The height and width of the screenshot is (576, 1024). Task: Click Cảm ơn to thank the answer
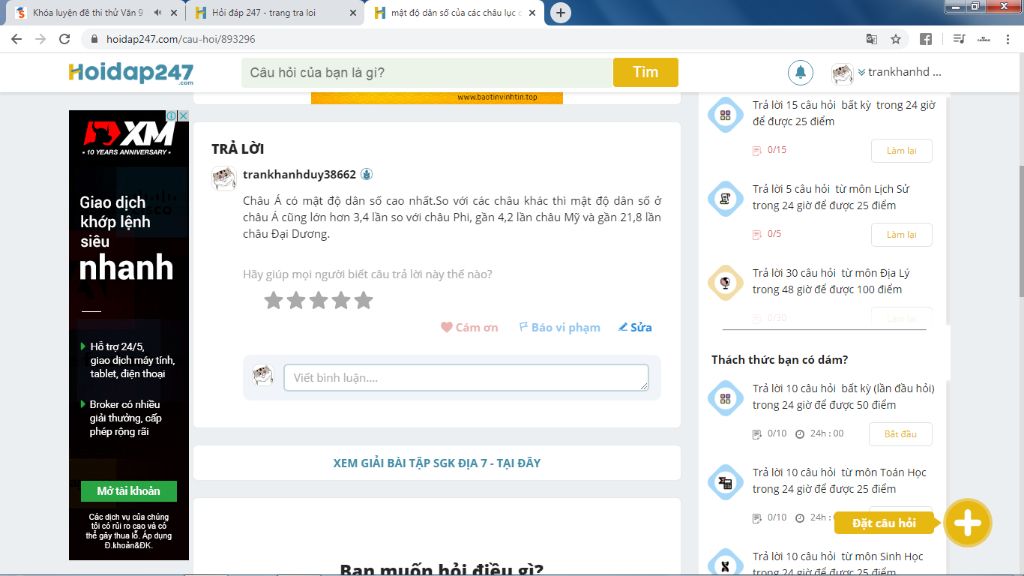(469, 327)
